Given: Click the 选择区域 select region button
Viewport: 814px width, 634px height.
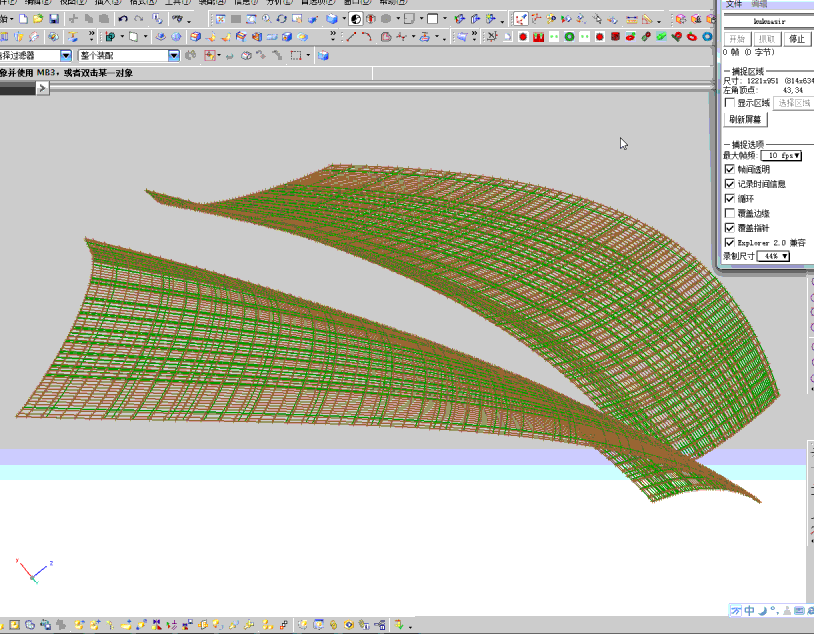Looking at the screenshot, I should [794, 103].
